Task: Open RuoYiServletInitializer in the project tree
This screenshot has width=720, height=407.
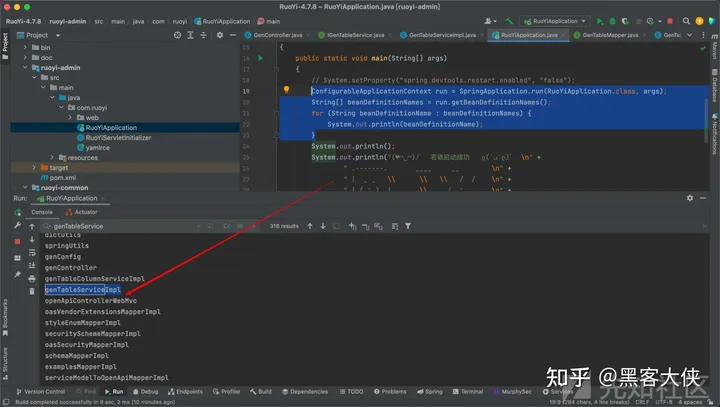Action: click(x=118, y=137)
